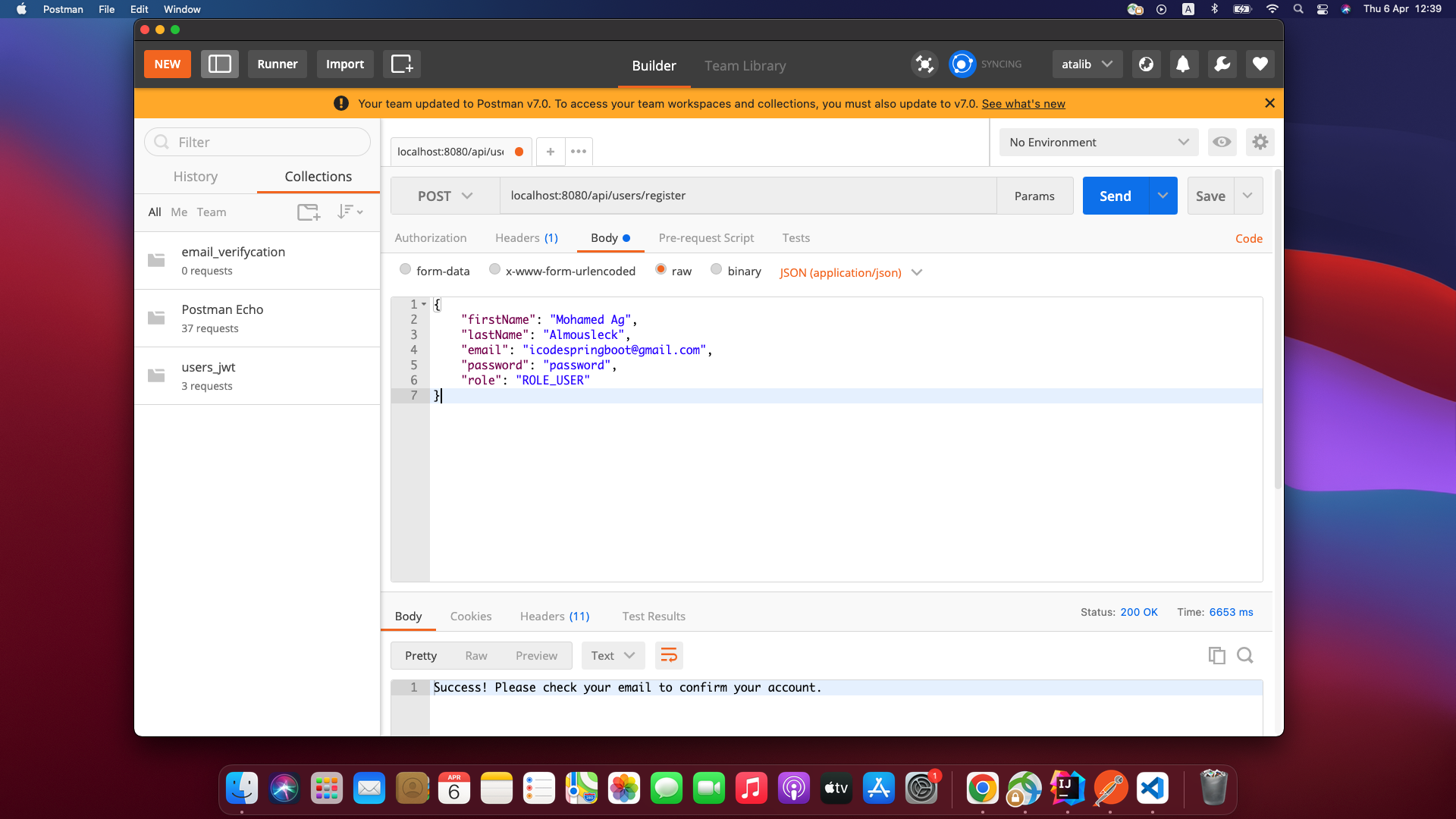This screenshot has height=819, width=1456.
Task: Click the Send button
Action: 1114,195
